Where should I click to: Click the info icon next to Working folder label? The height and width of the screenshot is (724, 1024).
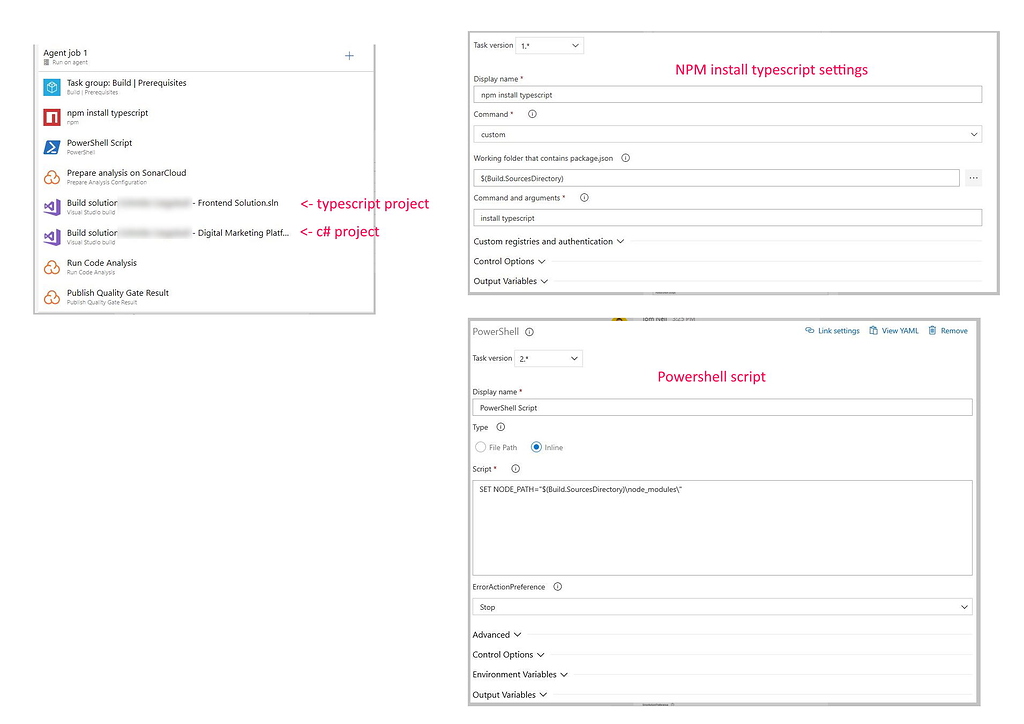tap(626, 158)
